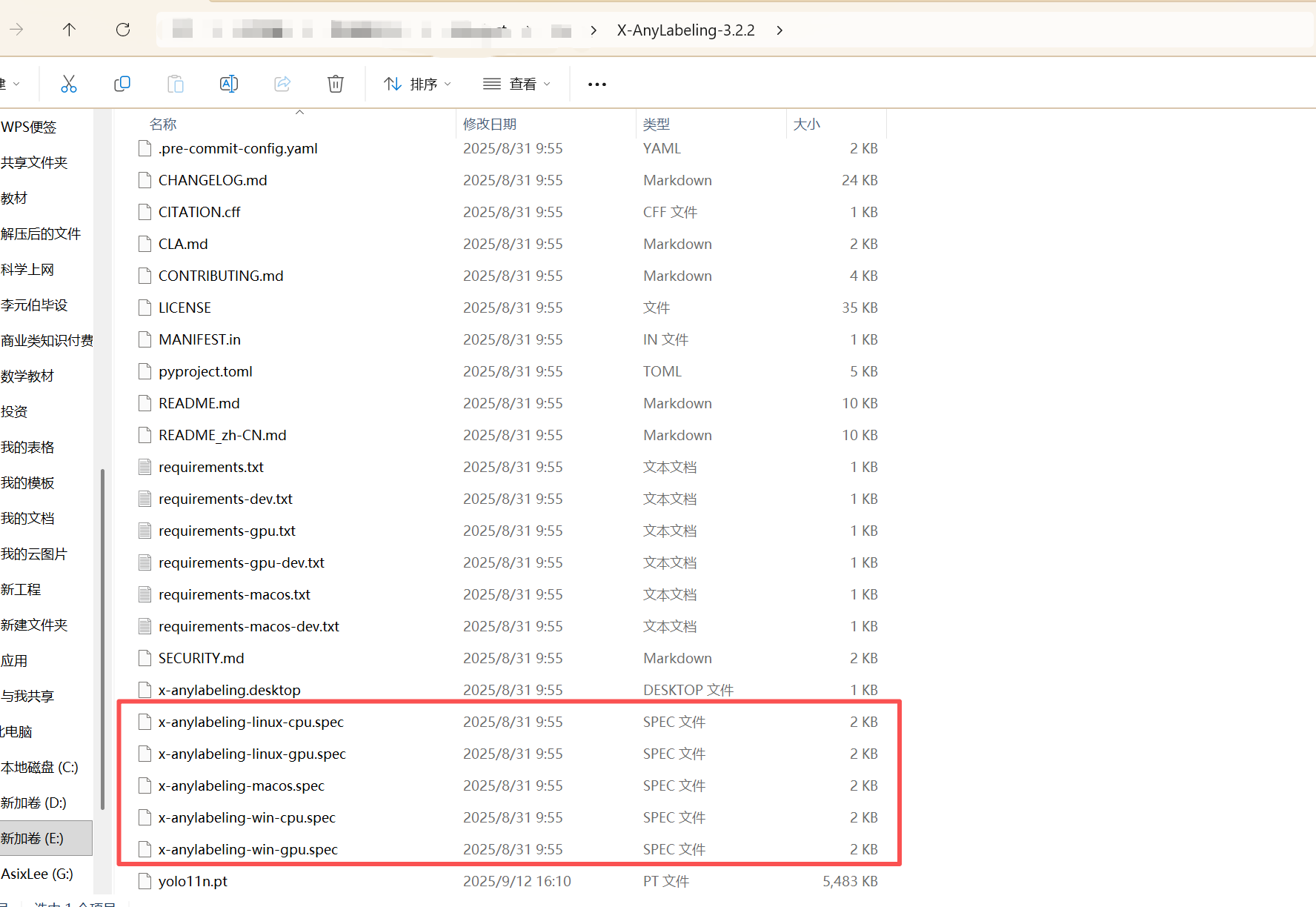Select file icon of CHANGELOG.md
1316x907 pixels.
[x=145, y=181]
